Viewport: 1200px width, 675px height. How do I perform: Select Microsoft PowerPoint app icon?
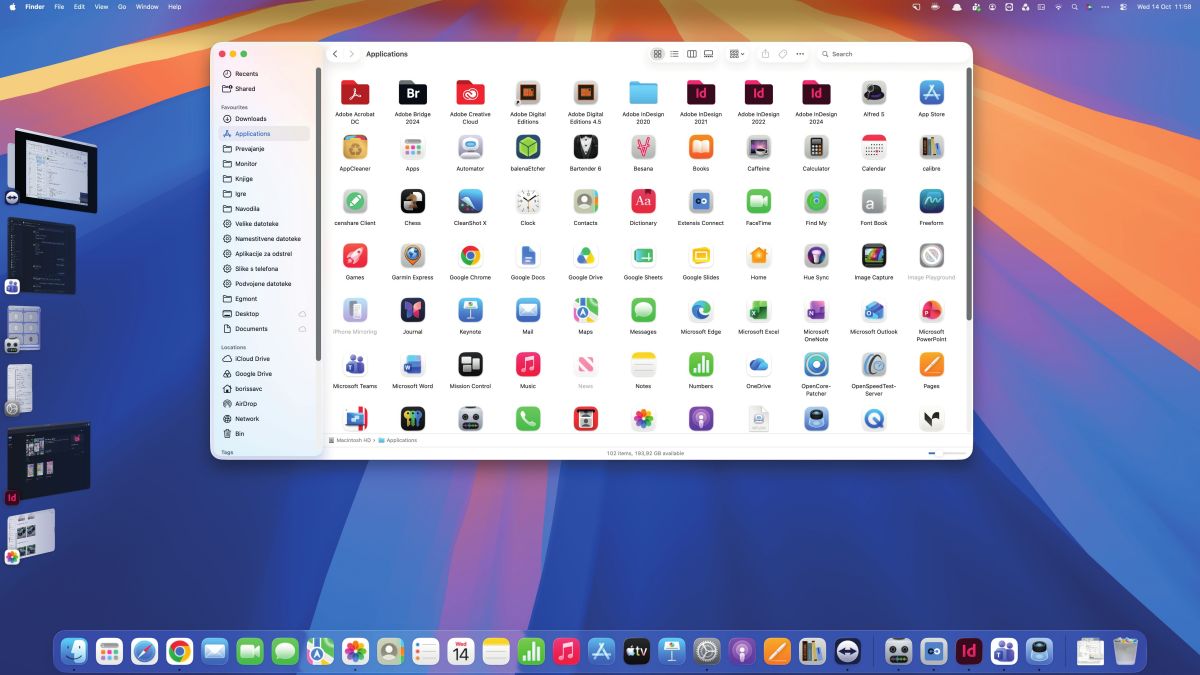[x=931, y=310]
